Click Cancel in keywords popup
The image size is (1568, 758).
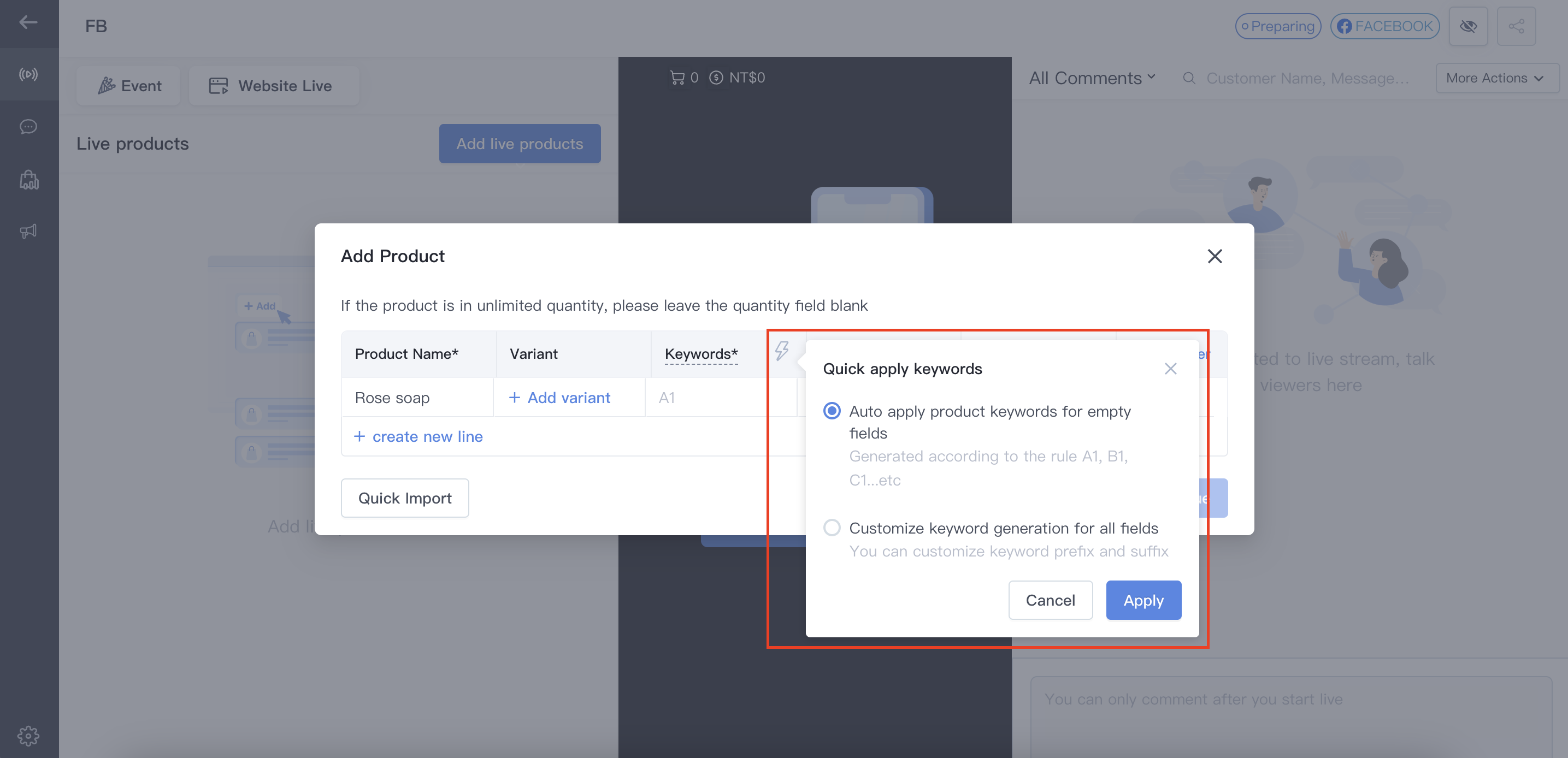coord(1050,600)
